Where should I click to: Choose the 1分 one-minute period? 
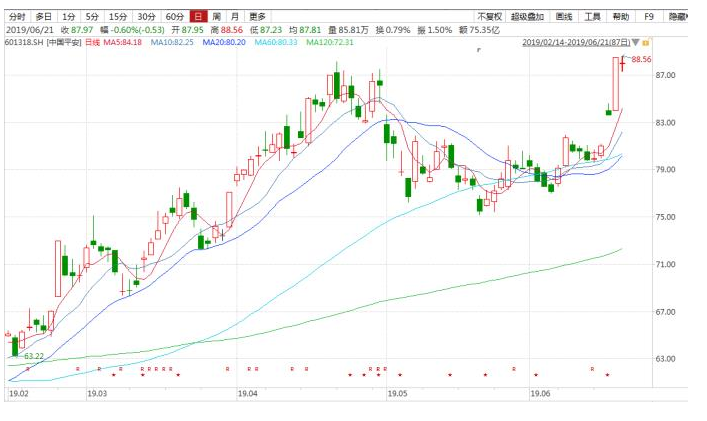click(x=68, y=17)
